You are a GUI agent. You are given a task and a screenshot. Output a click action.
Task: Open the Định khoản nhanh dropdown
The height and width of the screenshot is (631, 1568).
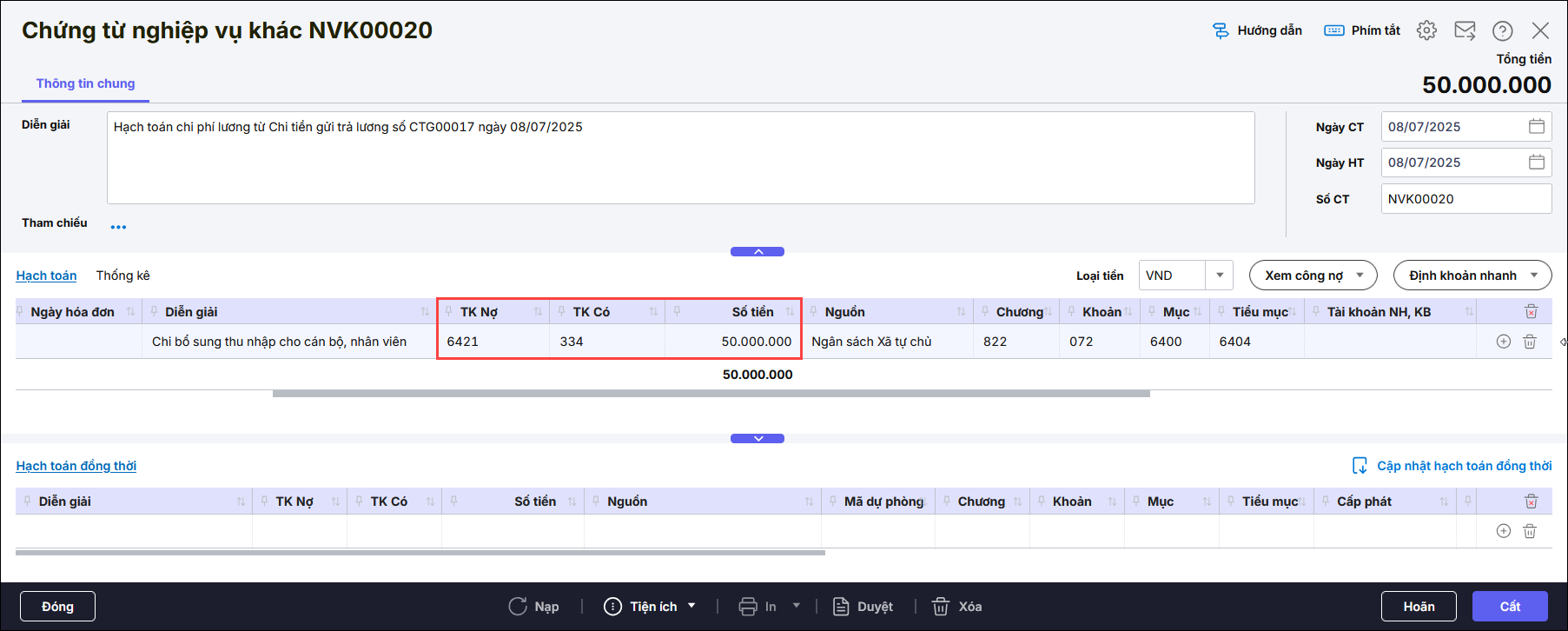pos(1472,276)
